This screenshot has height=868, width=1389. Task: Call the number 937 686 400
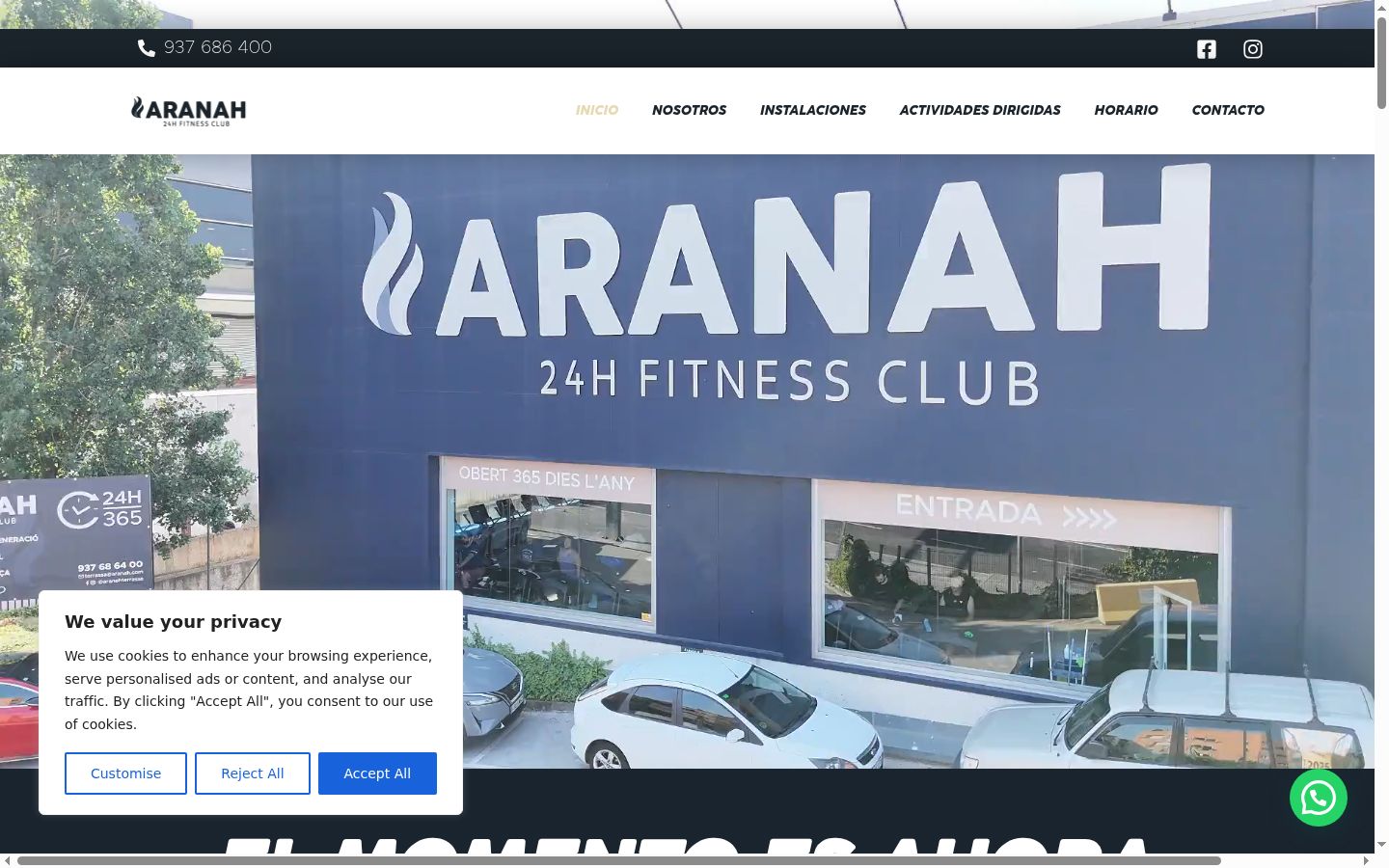click(218, 47)
